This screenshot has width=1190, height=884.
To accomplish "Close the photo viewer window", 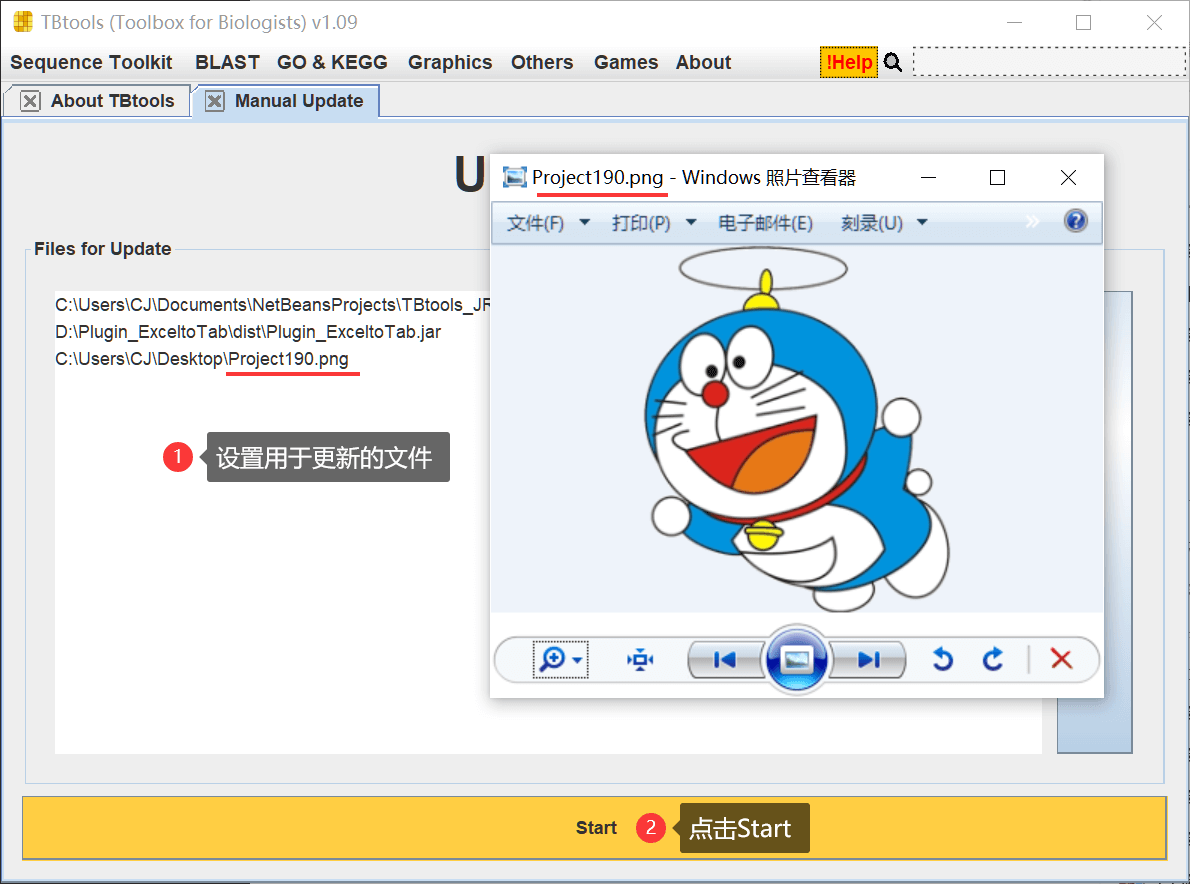I will tap(1068, 178).
